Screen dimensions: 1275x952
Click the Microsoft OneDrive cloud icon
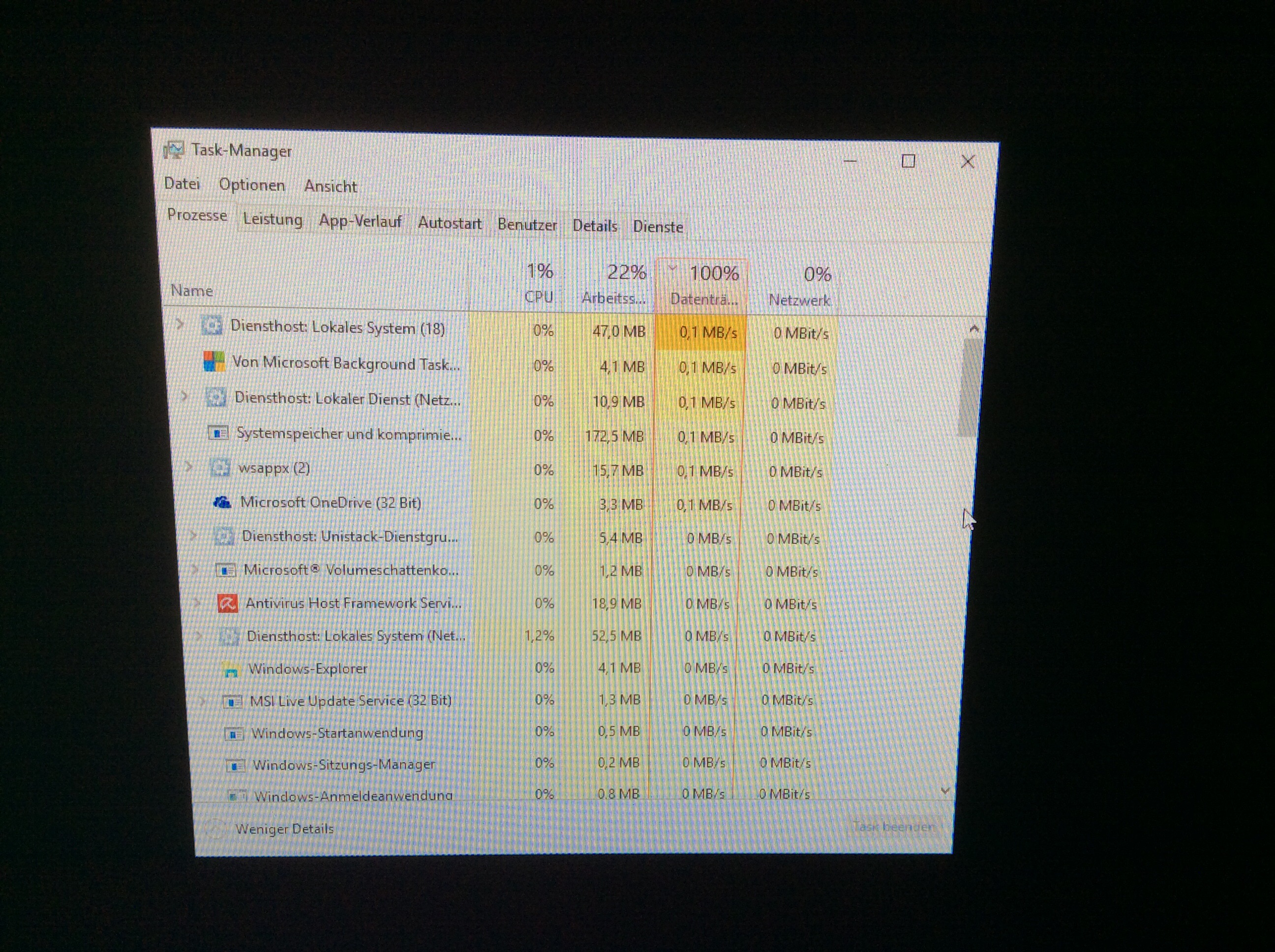point(222,502)
